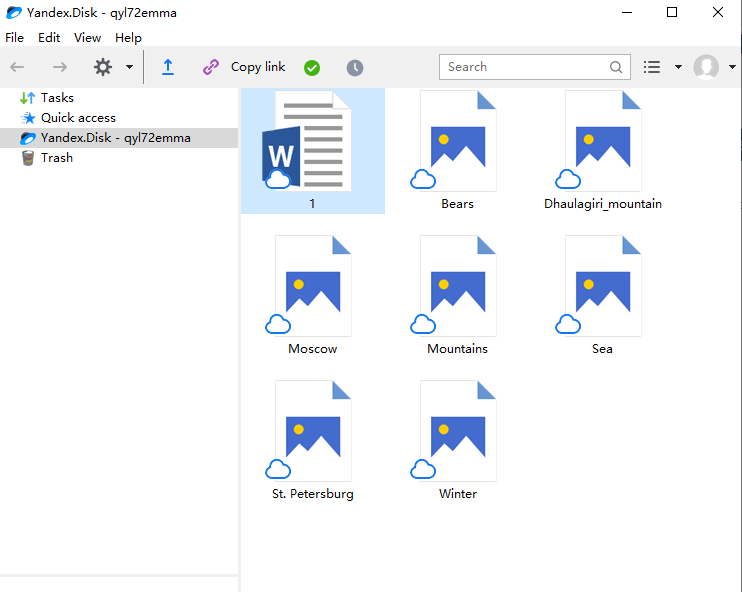Select the St. Petersburg image file
Viewport: 742px width, 592px height.
tap(313, 441)
